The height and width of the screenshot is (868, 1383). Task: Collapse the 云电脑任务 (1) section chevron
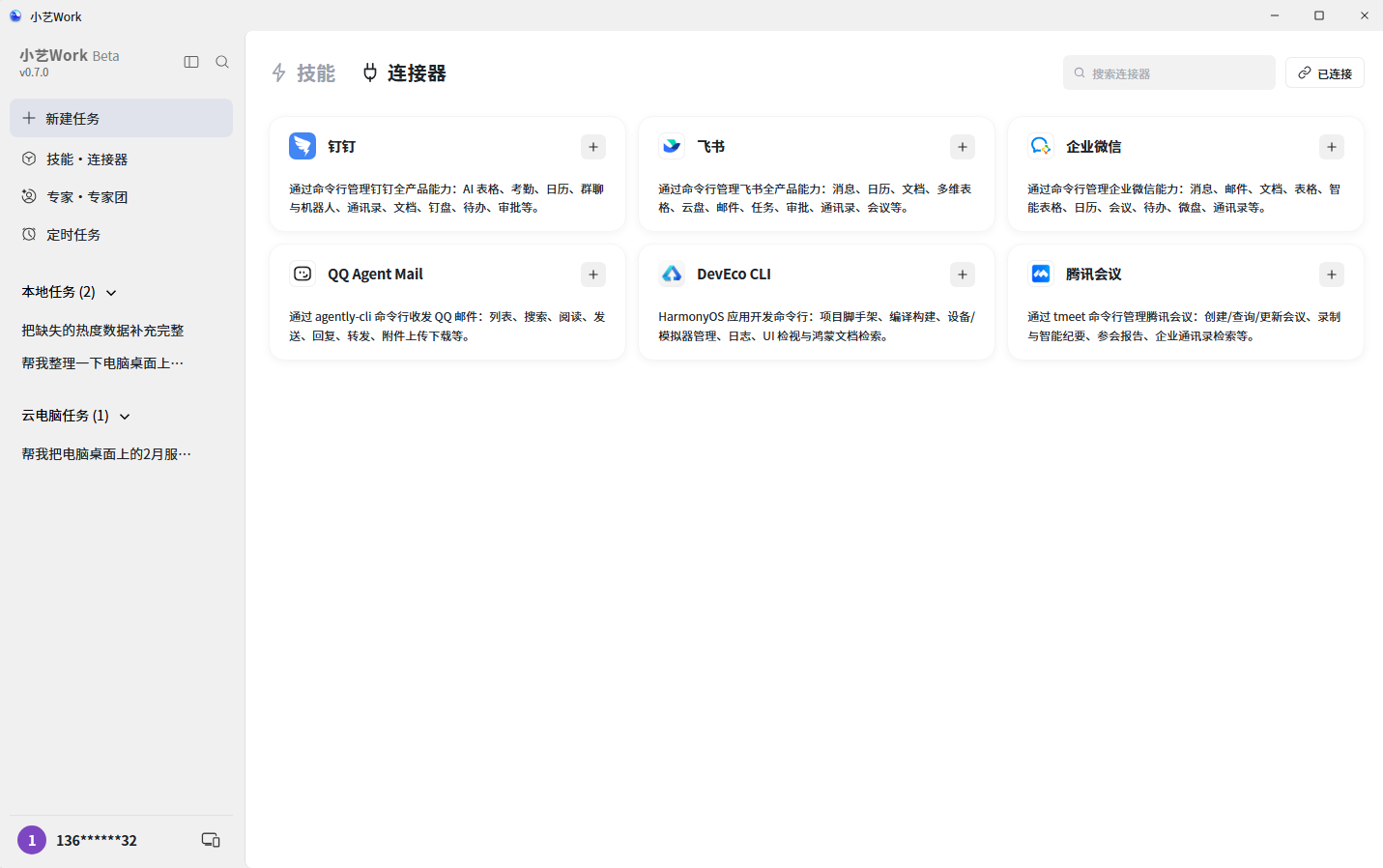125,416
